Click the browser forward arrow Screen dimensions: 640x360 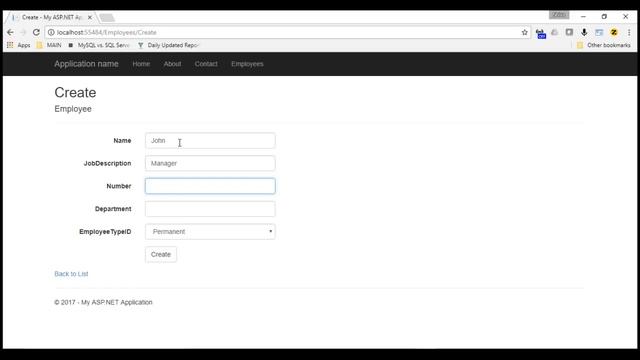click(x=23, y=32)
